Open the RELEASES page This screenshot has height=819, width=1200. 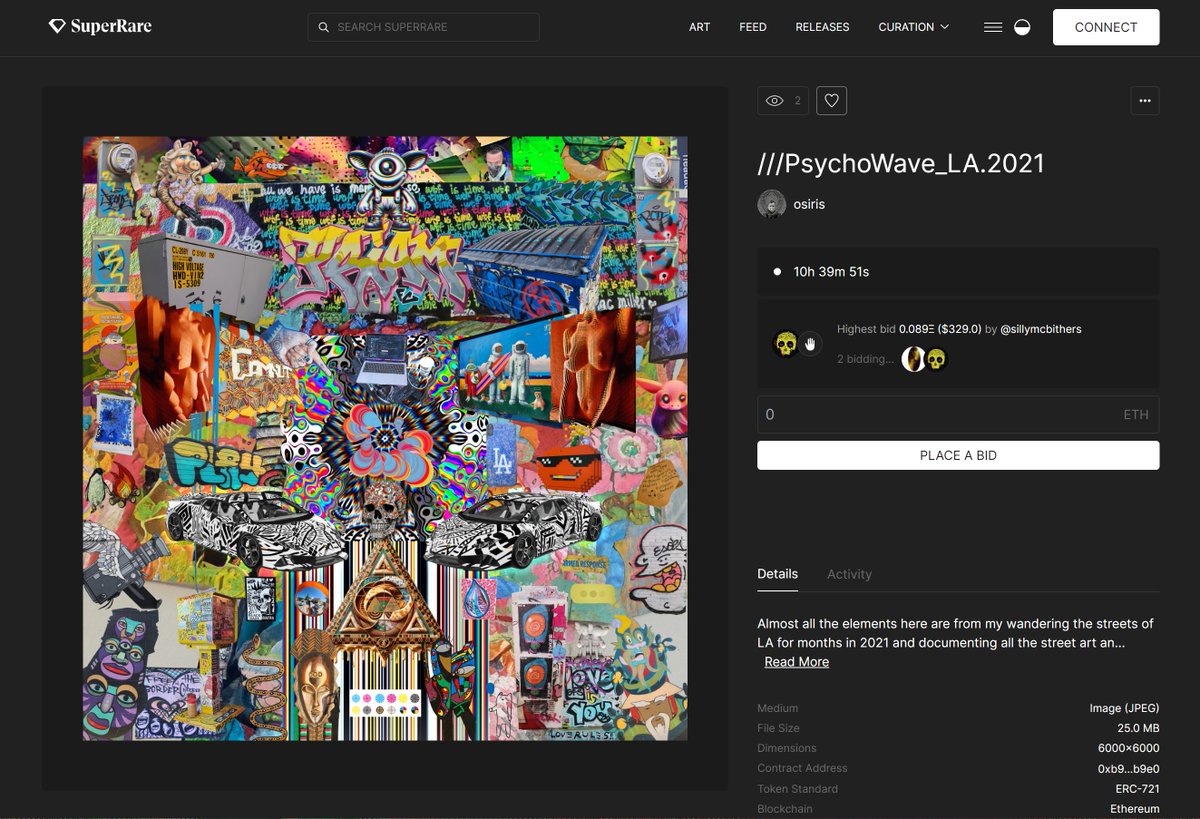click(x=822, y=27)
